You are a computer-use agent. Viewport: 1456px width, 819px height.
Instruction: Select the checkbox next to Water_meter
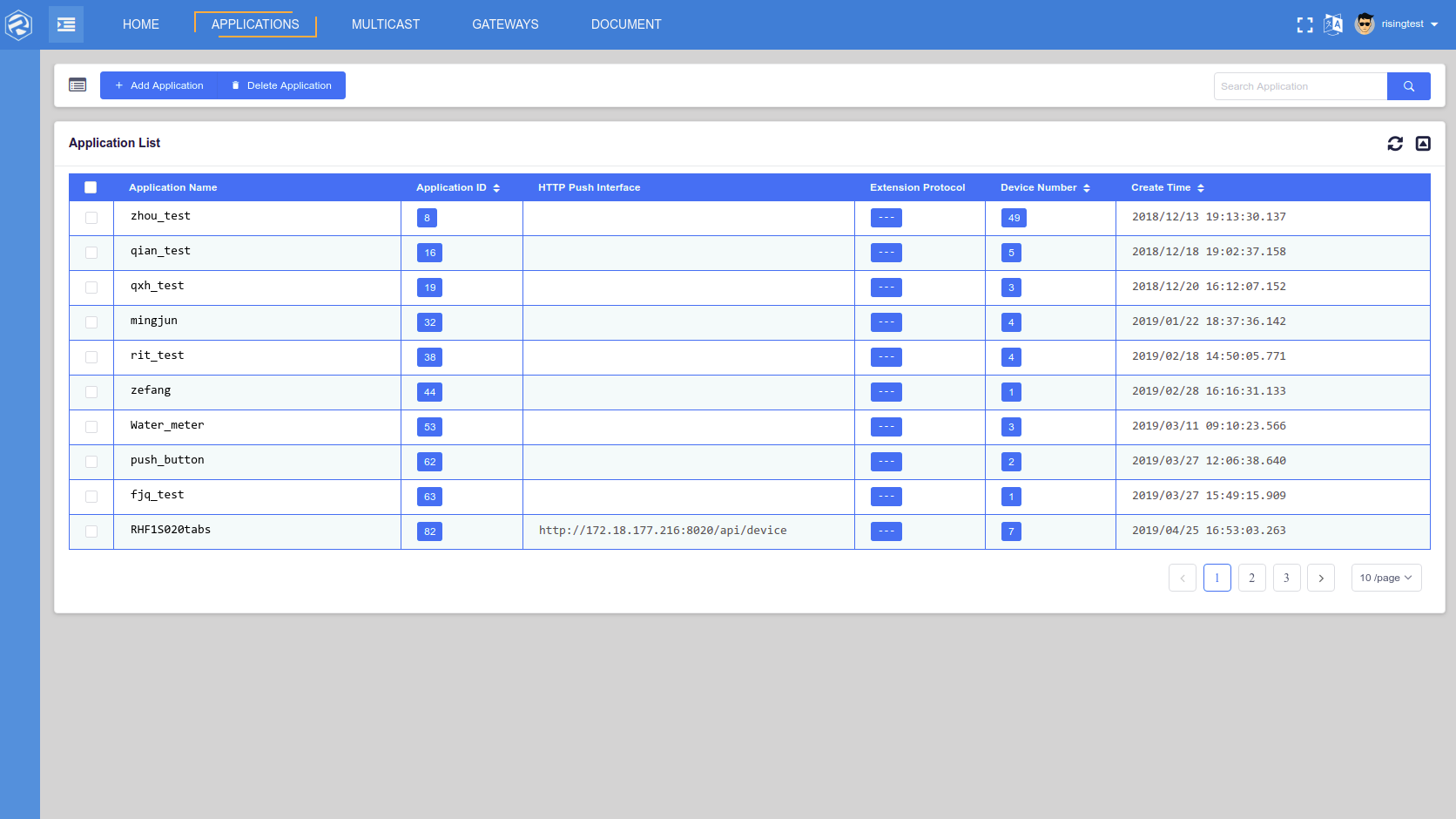pos(91,426)
